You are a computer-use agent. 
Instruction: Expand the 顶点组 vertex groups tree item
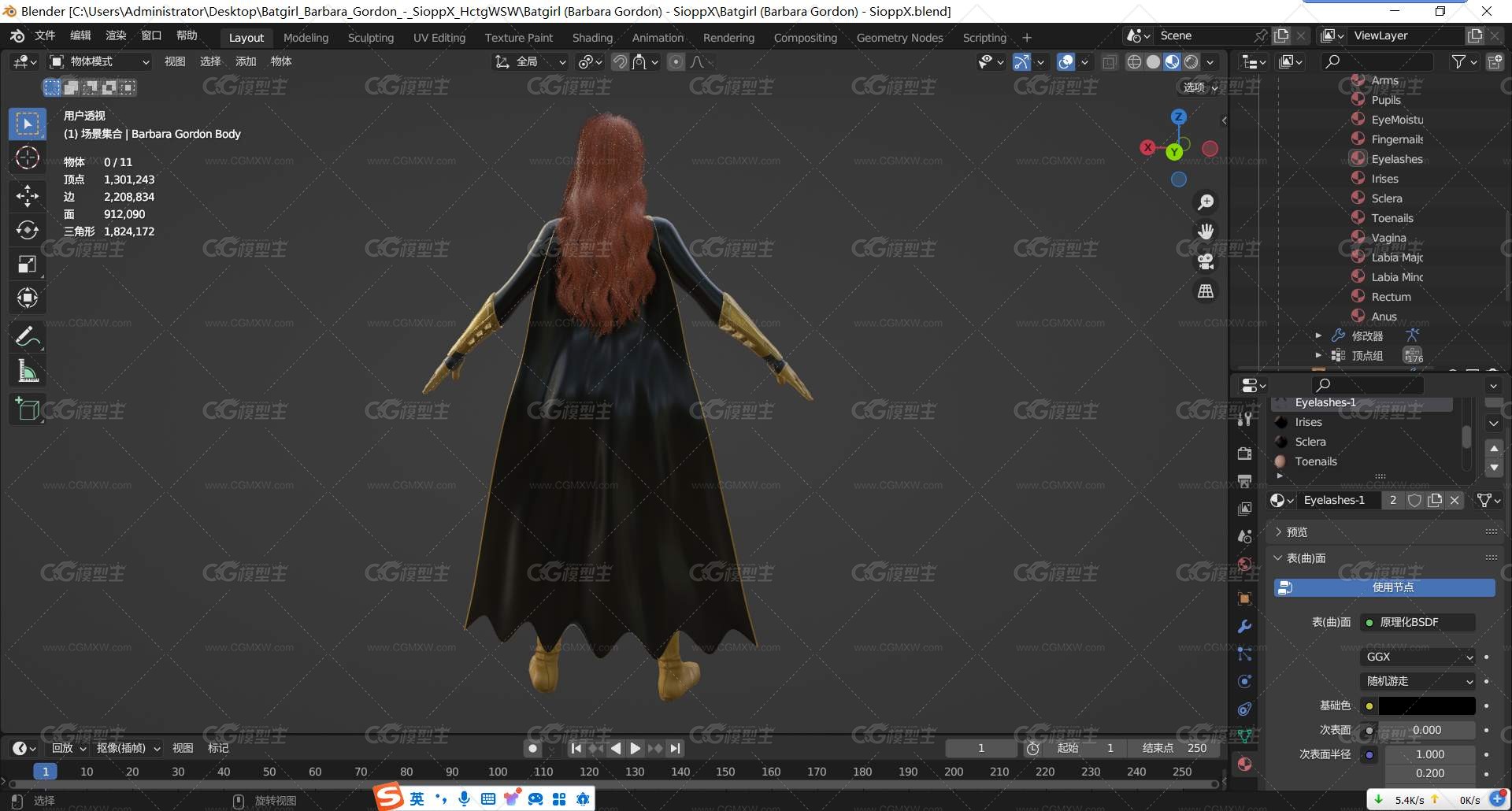click(x=1318, y=355)
